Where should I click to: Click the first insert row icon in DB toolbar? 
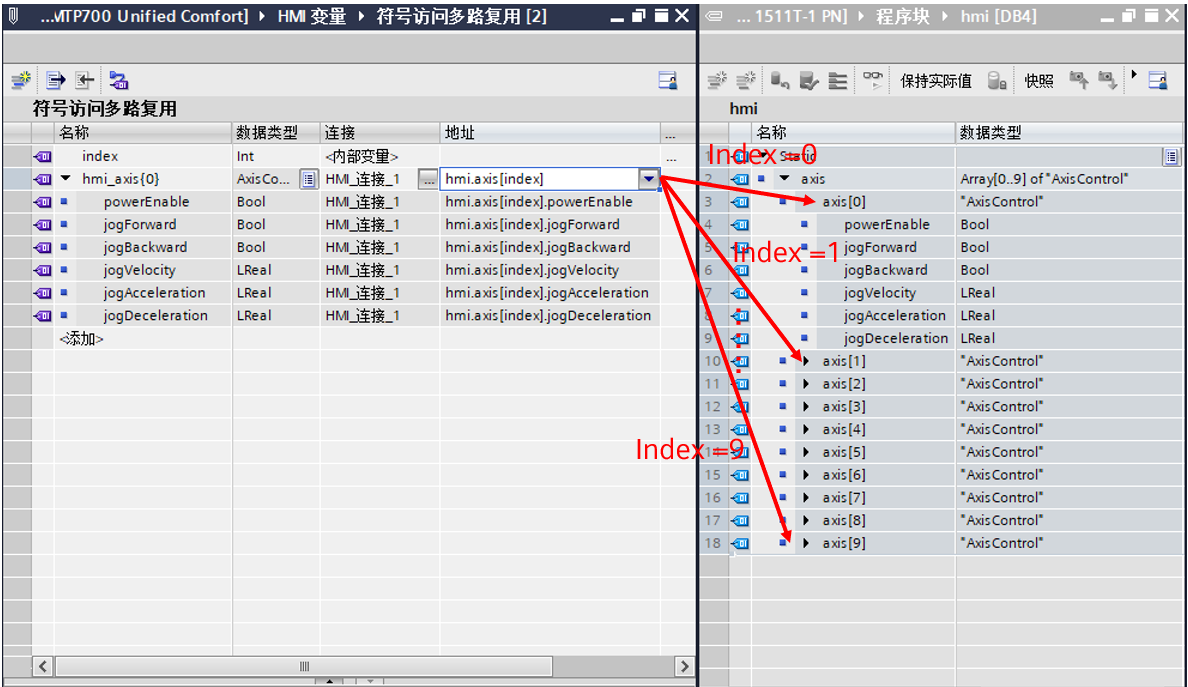point(717,81)
